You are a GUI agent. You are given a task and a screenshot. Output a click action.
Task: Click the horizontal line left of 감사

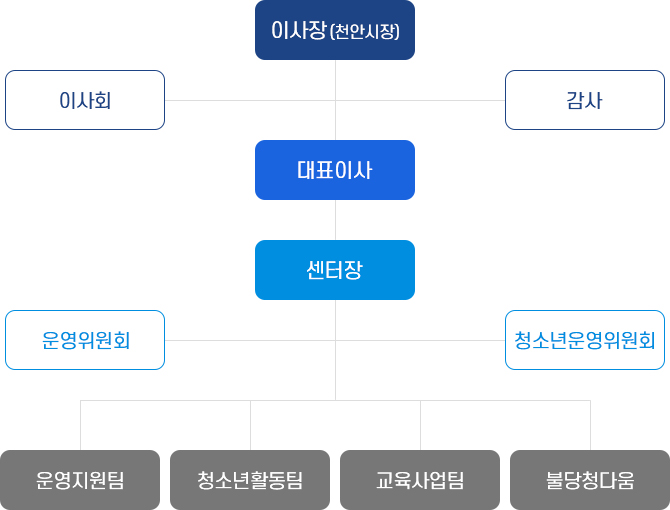click(x=420, y=101)
